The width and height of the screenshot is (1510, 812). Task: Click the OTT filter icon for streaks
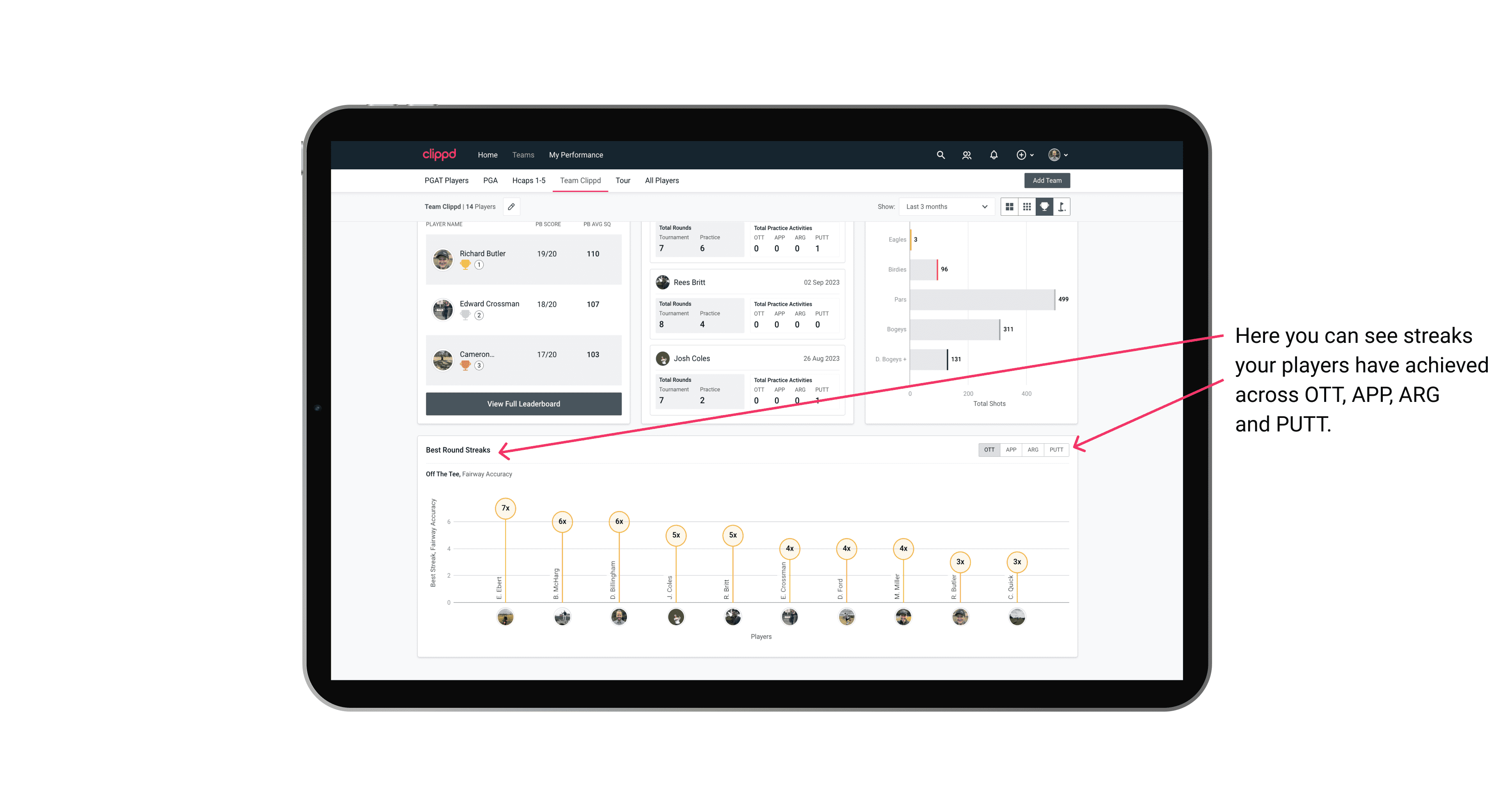(x=988, y=449)
